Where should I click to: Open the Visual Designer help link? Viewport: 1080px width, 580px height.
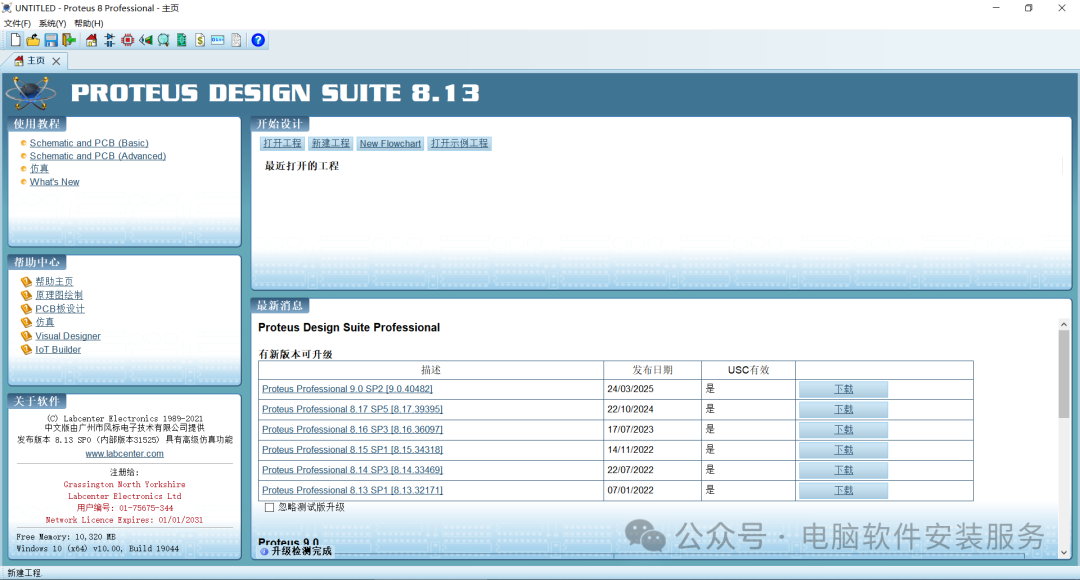click(68, 336)
